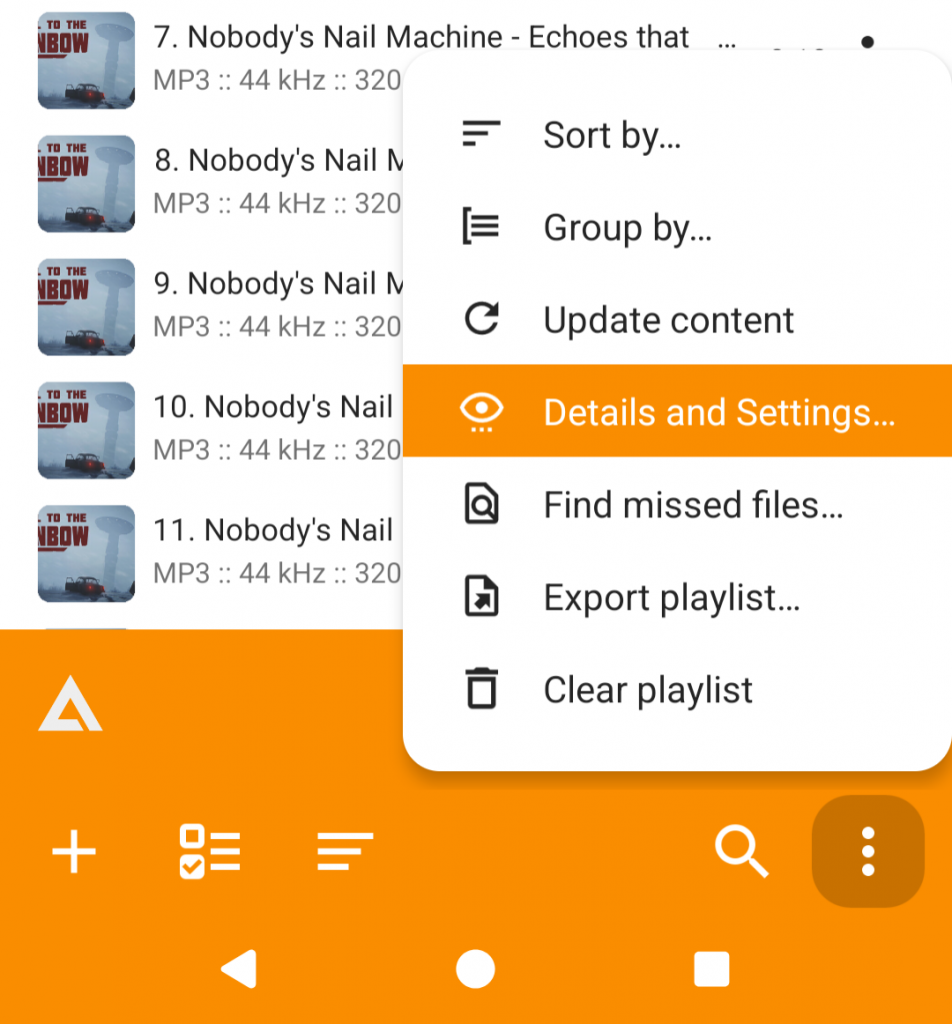Click the trash icon beside Clear playlist
Image resolution: width=952 pixels, height=1024 pixels.
point(482,690)
